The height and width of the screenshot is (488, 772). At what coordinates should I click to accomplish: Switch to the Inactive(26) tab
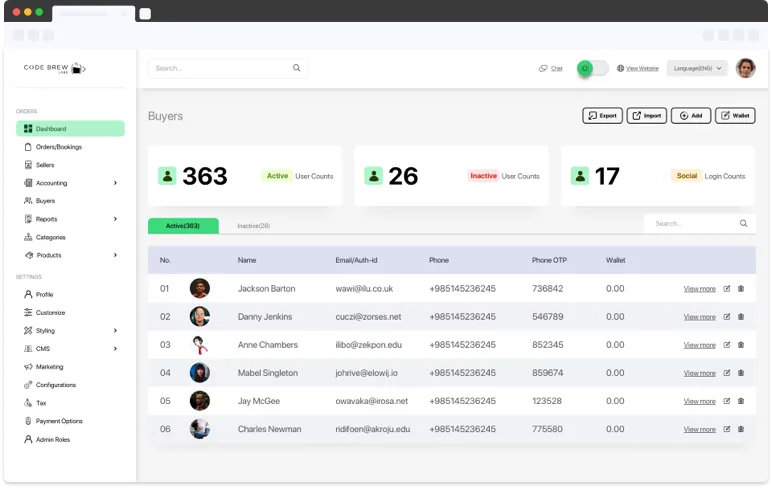253,226
